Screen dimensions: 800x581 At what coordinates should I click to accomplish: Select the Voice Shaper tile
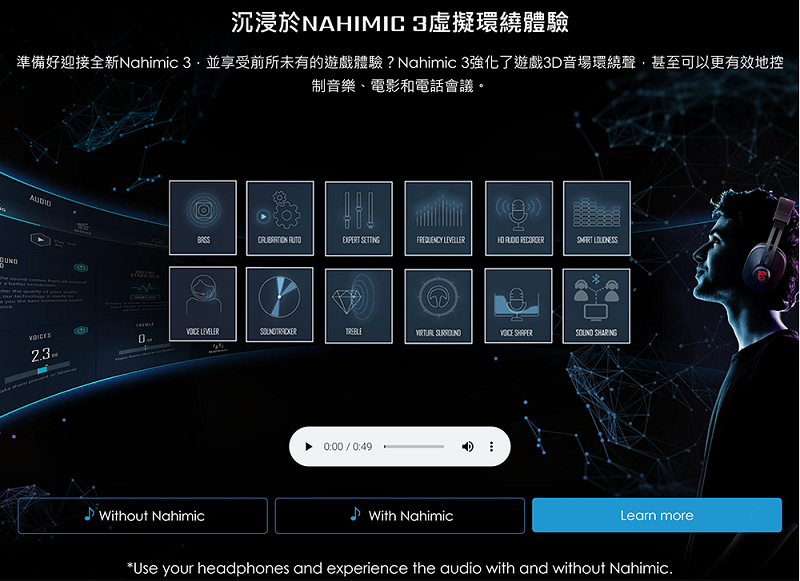click(518, 306)
